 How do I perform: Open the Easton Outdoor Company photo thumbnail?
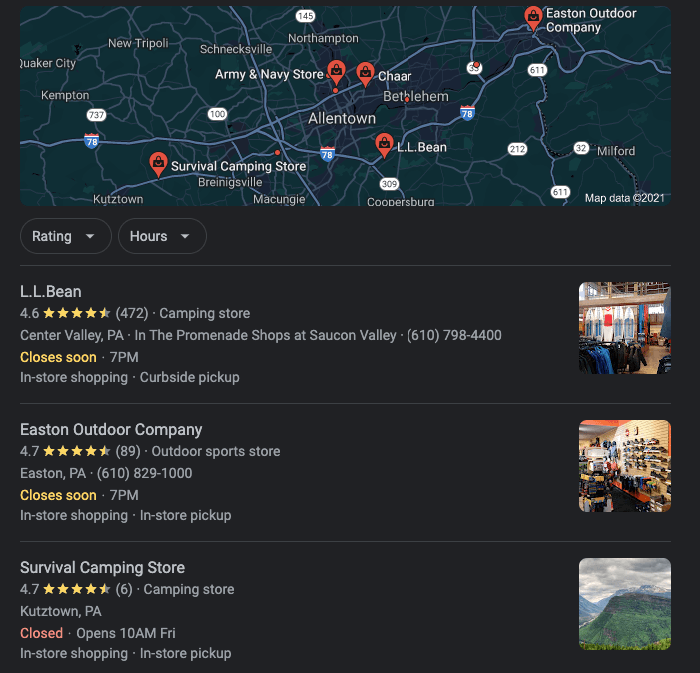[625, 466]
